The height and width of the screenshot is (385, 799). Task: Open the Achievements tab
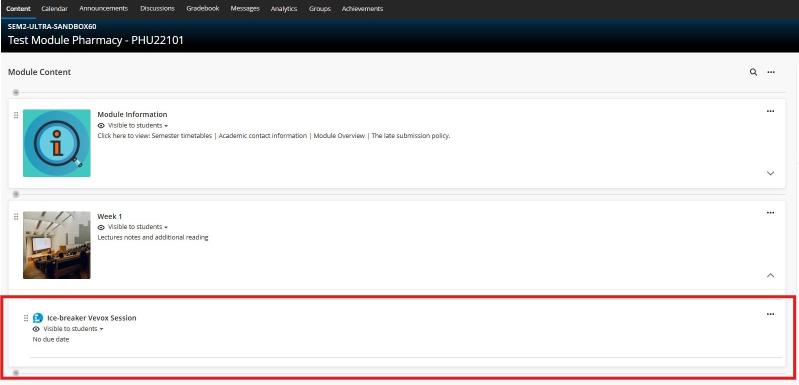(362, 9)
